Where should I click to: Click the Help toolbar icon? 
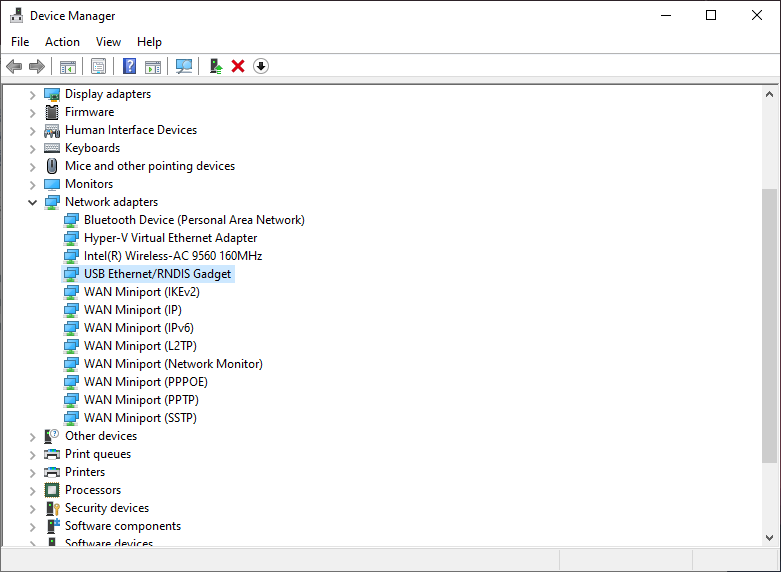tap(129, 66)
